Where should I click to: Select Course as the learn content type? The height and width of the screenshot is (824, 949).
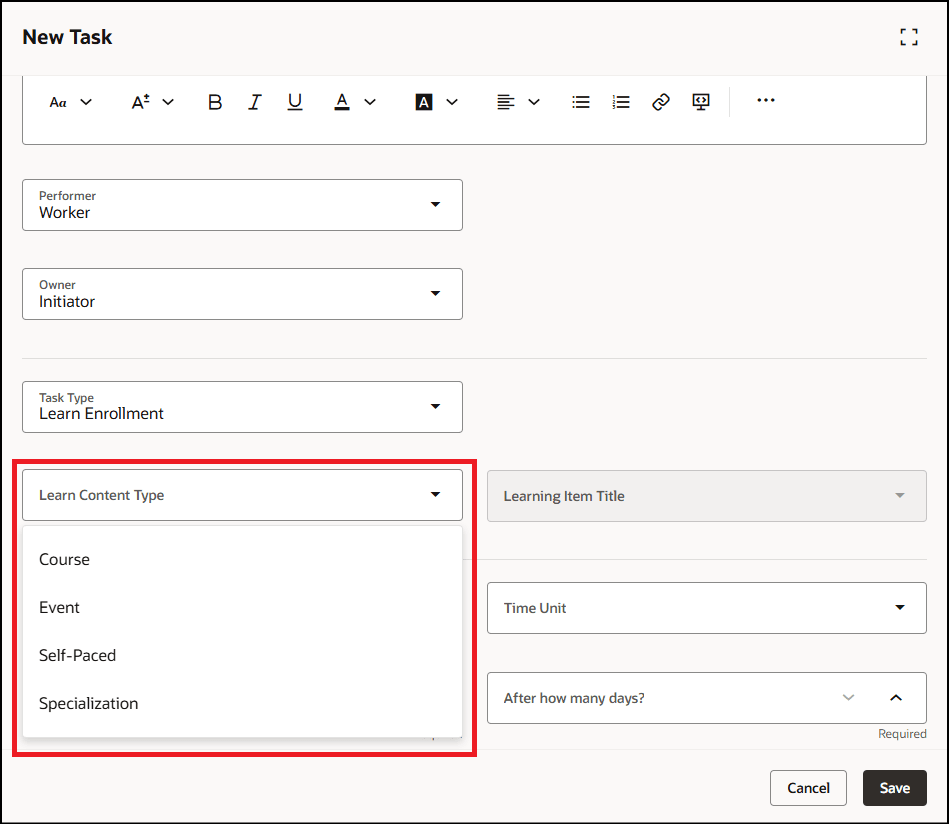[x=64, y=559]
